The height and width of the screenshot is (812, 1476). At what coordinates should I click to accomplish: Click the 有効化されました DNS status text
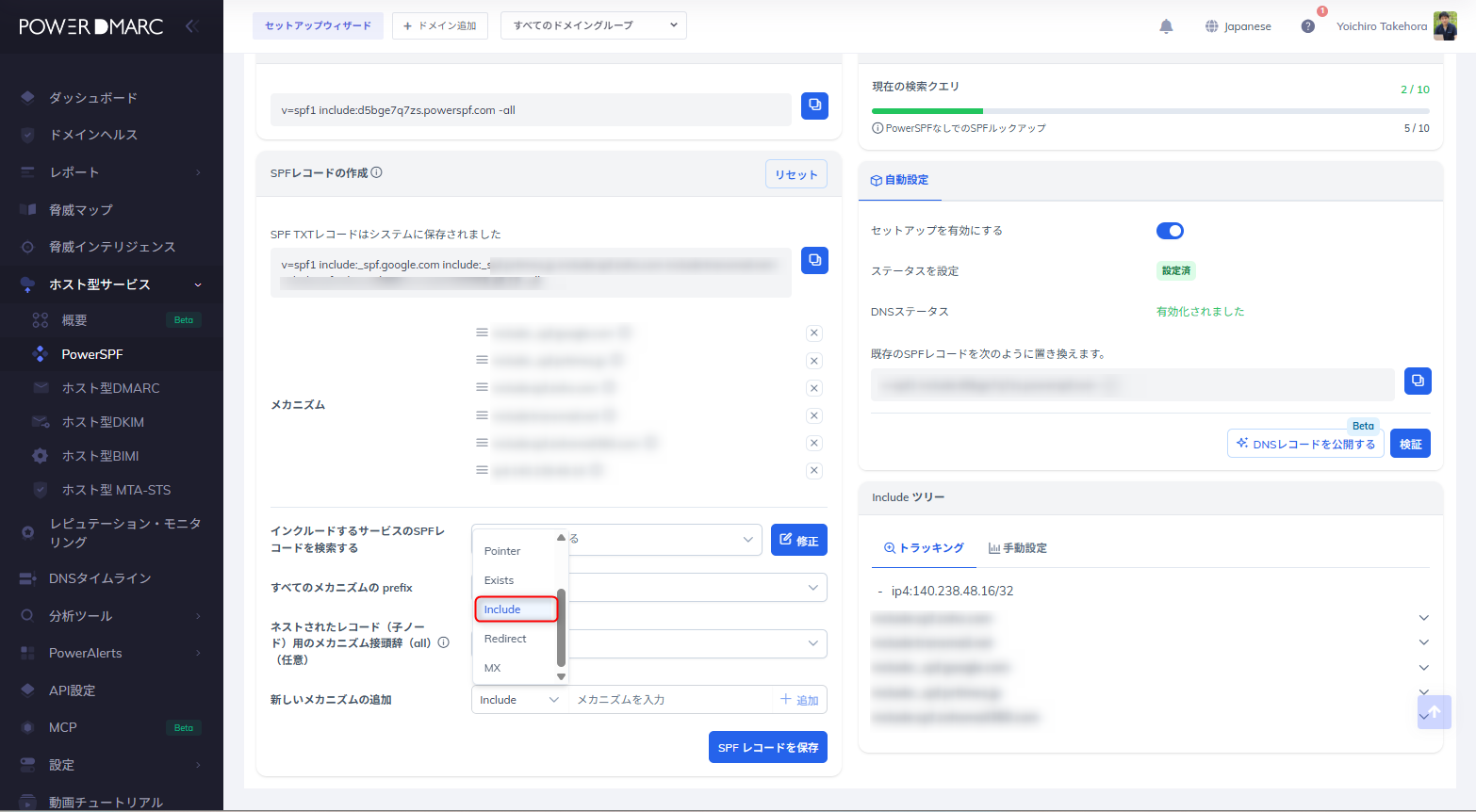click(x=1201, y=311)
